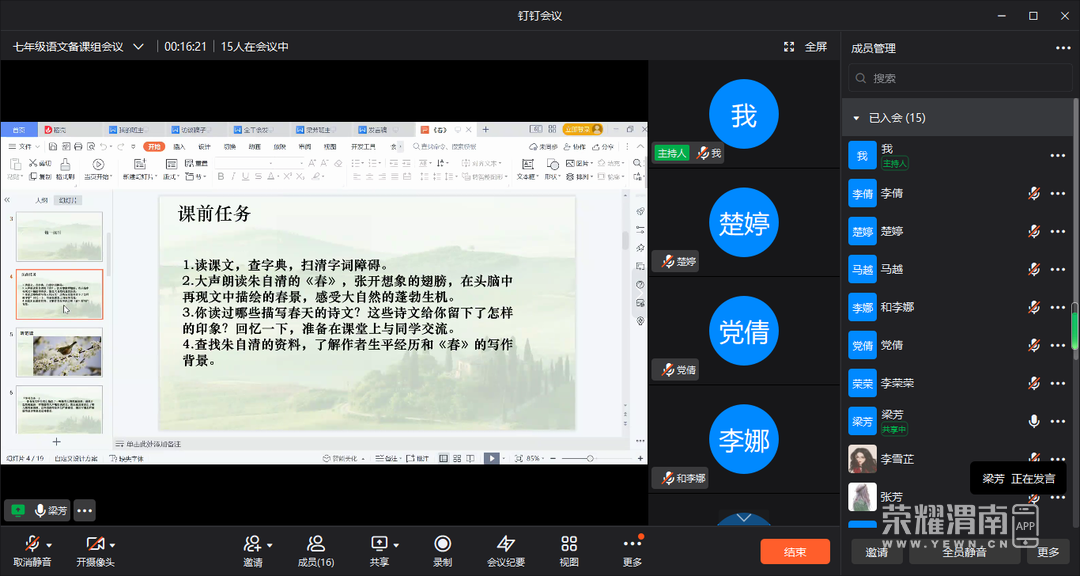Open the meeting title dropdown 七年级语文备课组会议
The height and width of the screenshot is (576, 1080).
[x=139, y=45]
